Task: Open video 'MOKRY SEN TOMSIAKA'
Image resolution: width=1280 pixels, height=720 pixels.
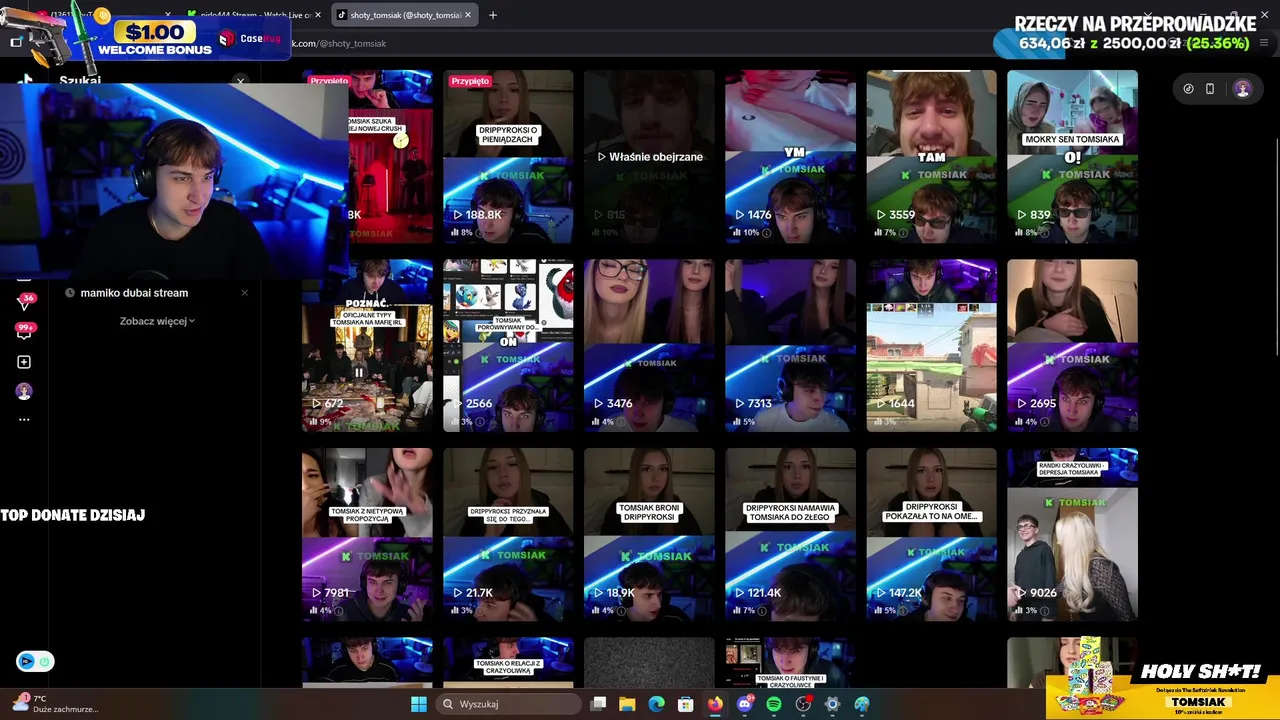Action: coord(1072,156)
